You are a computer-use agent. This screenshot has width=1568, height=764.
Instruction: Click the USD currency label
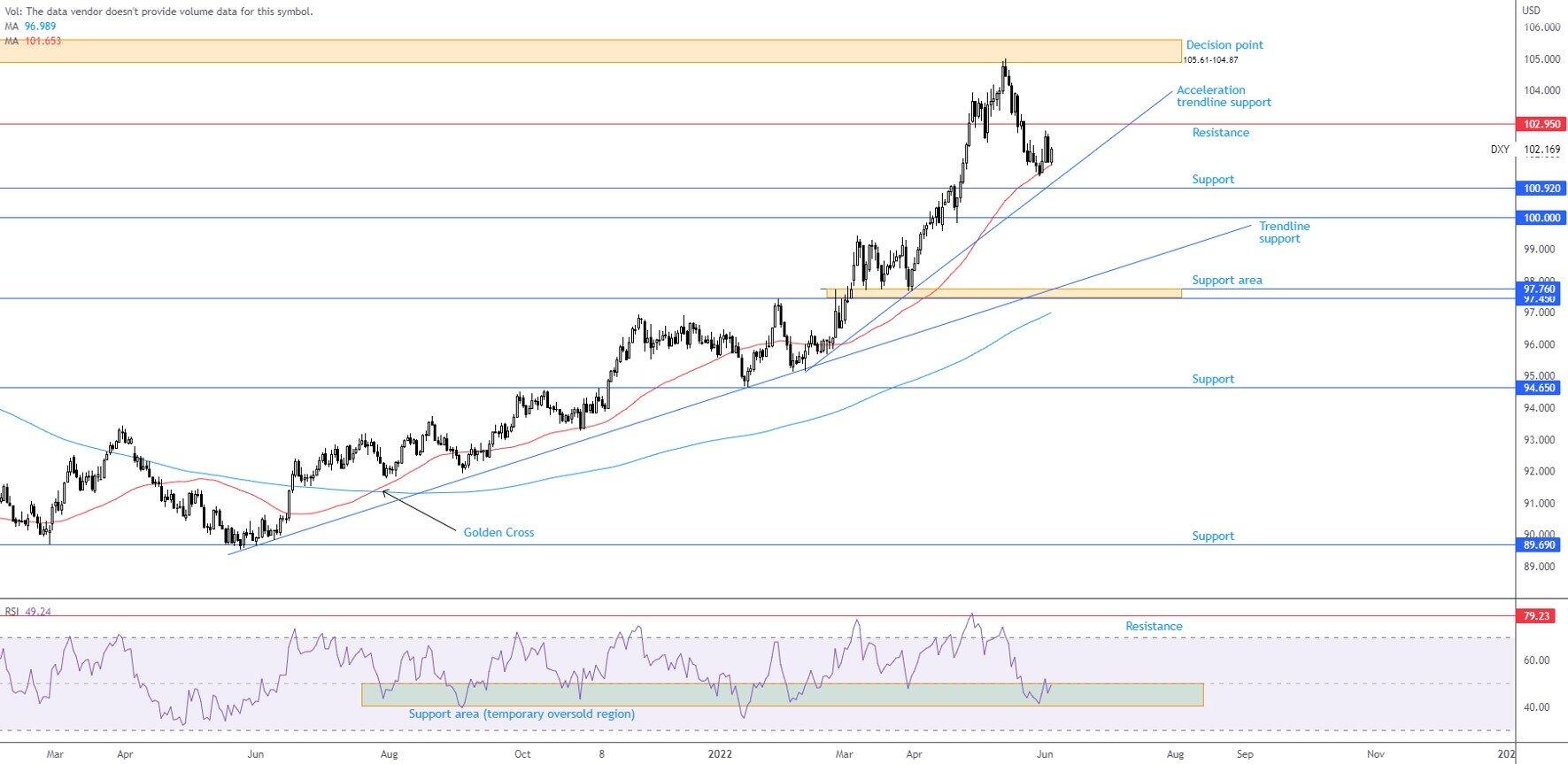point(1532,11)
